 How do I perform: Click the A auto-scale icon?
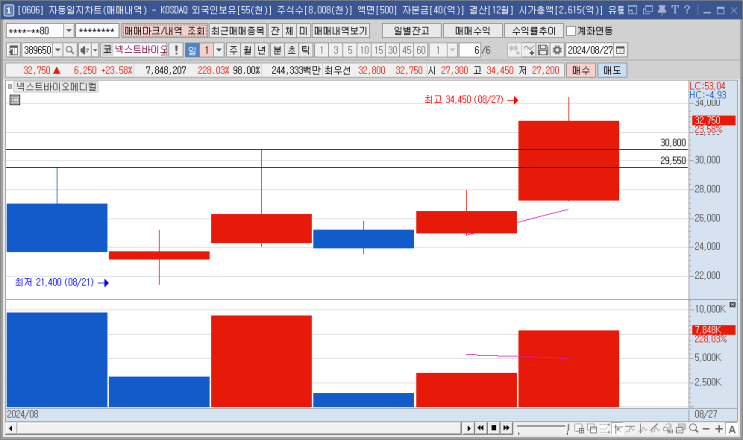click(732, 429)
